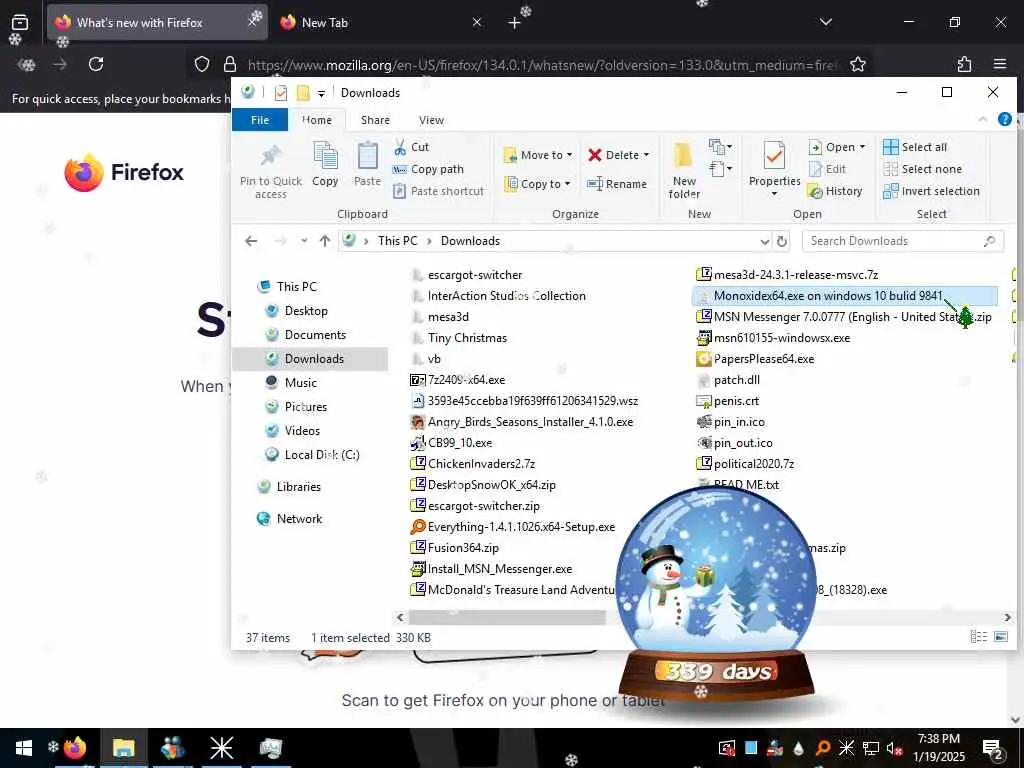Click the Rename command

[616, 184]
